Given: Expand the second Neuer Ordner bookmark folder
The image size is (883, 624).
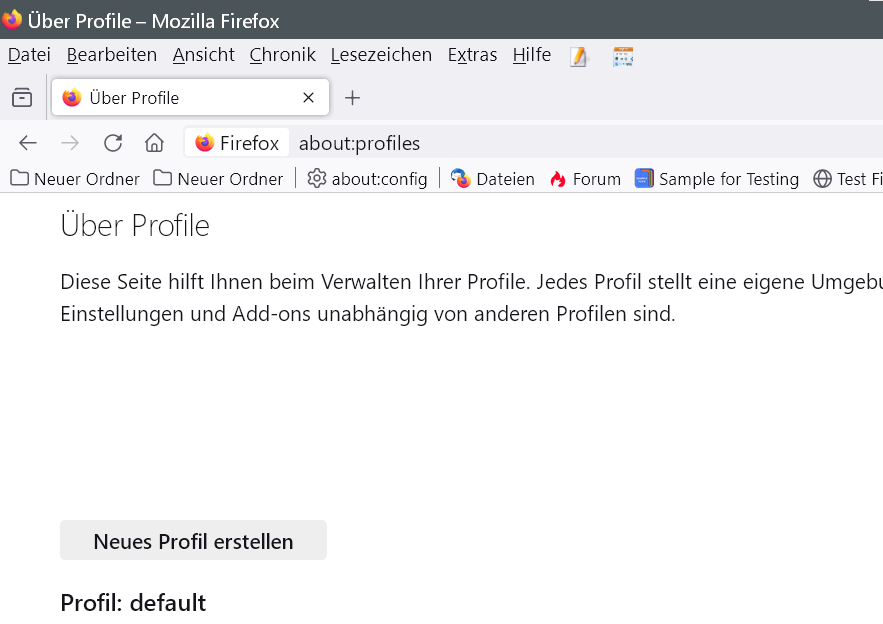Looking at the screenshot, I should tap(218, 179).
